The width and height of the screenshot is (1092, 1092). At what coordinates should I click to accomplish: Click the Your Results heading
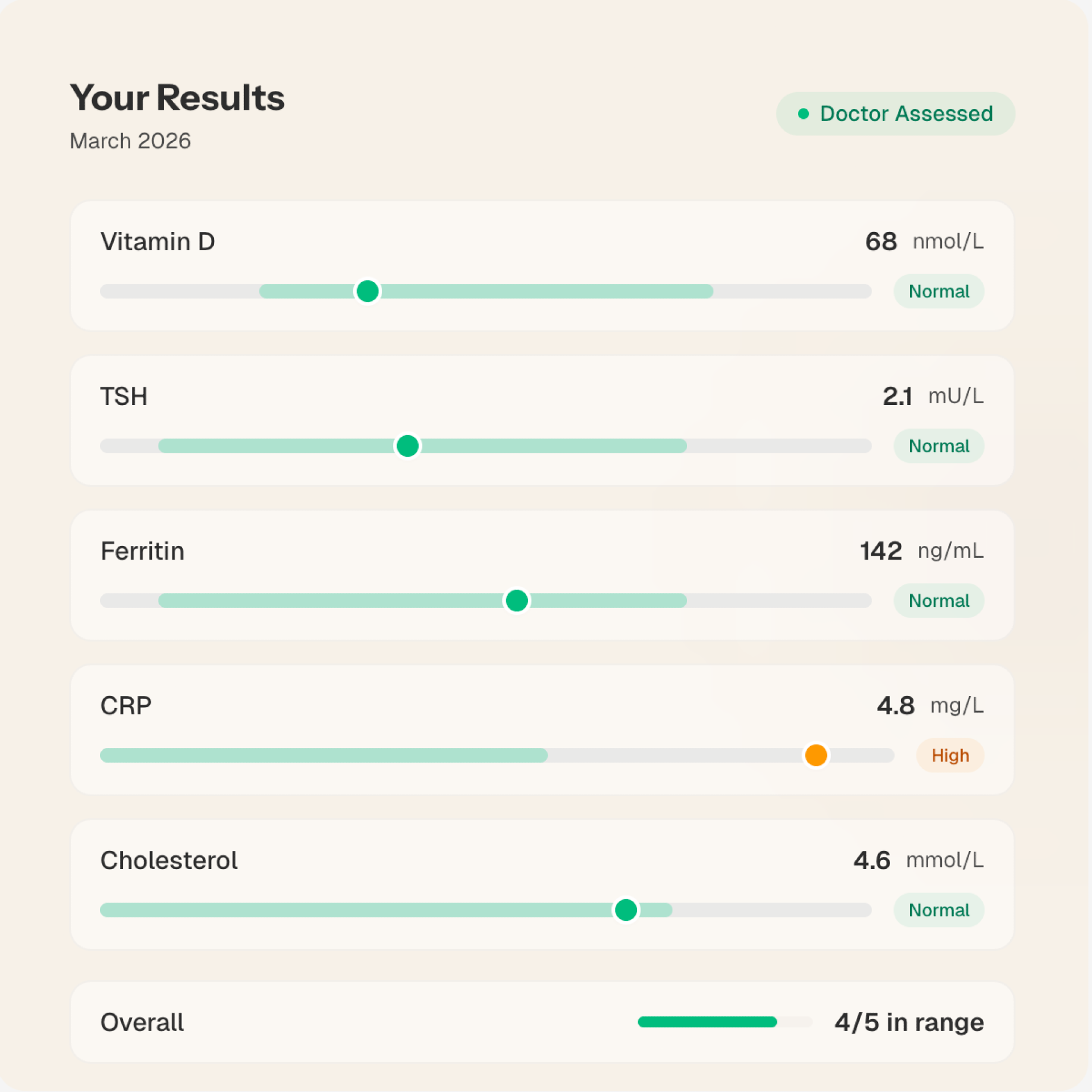pos(176,97)
